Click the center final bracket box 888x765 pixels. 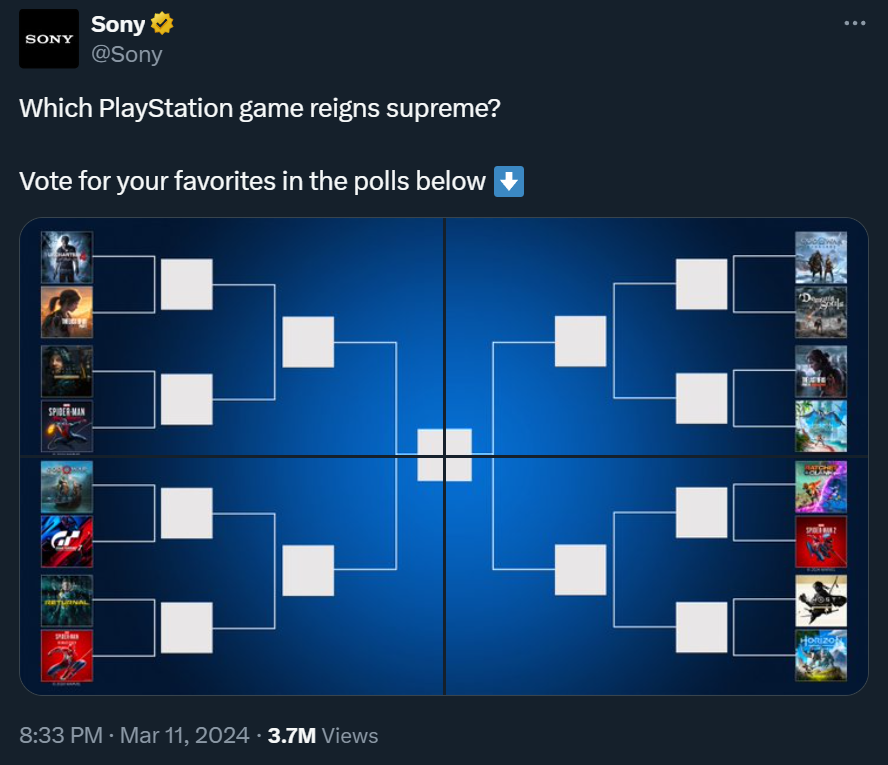tap(445, 455)
